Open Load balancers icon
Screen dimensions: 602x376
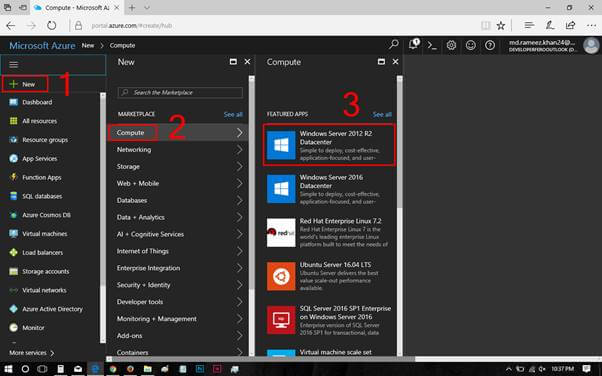13,253
